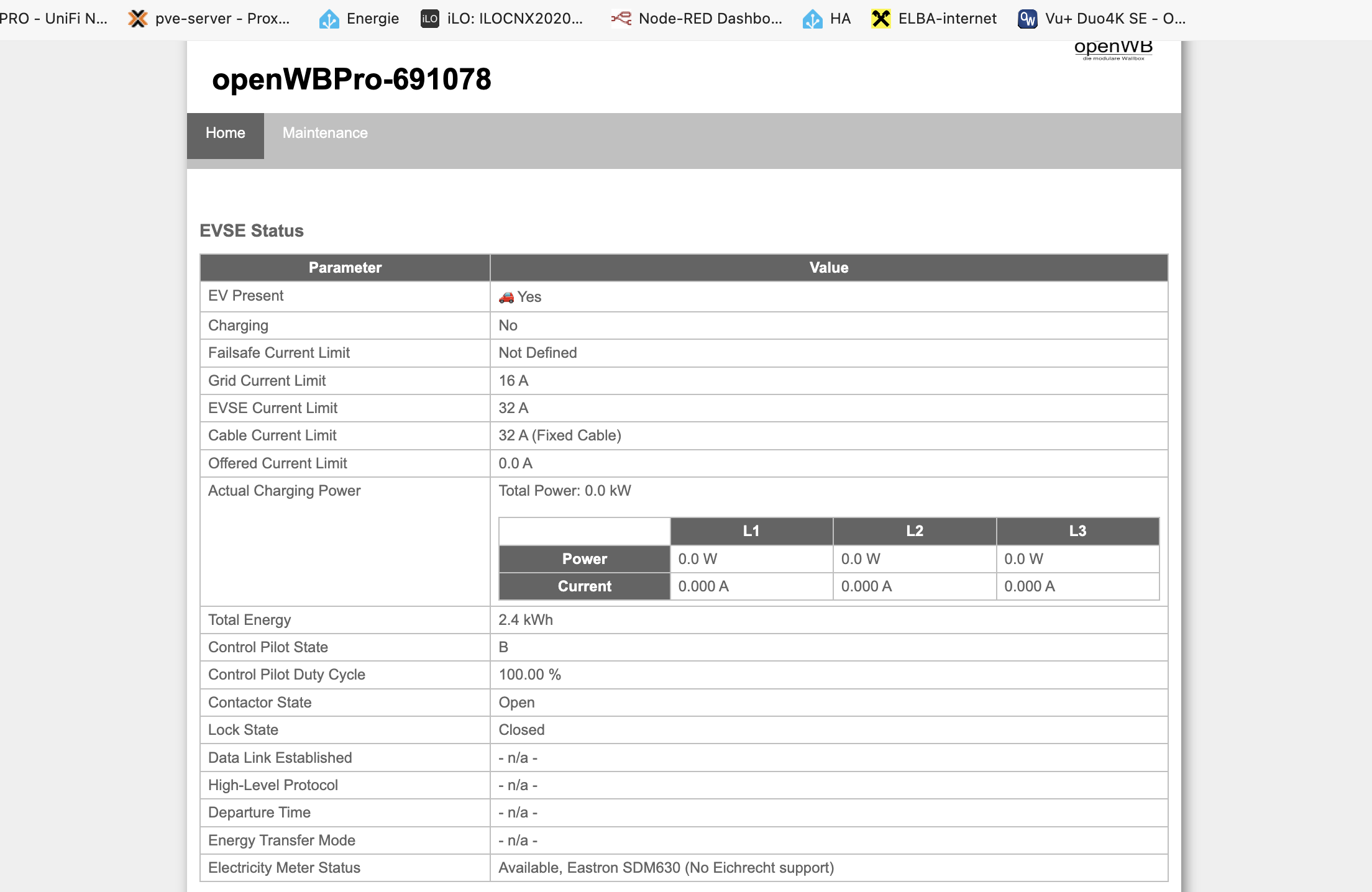Open the Energie bookmark house icon
This screenshot has width=1372, height=892.
click(329, 19)
